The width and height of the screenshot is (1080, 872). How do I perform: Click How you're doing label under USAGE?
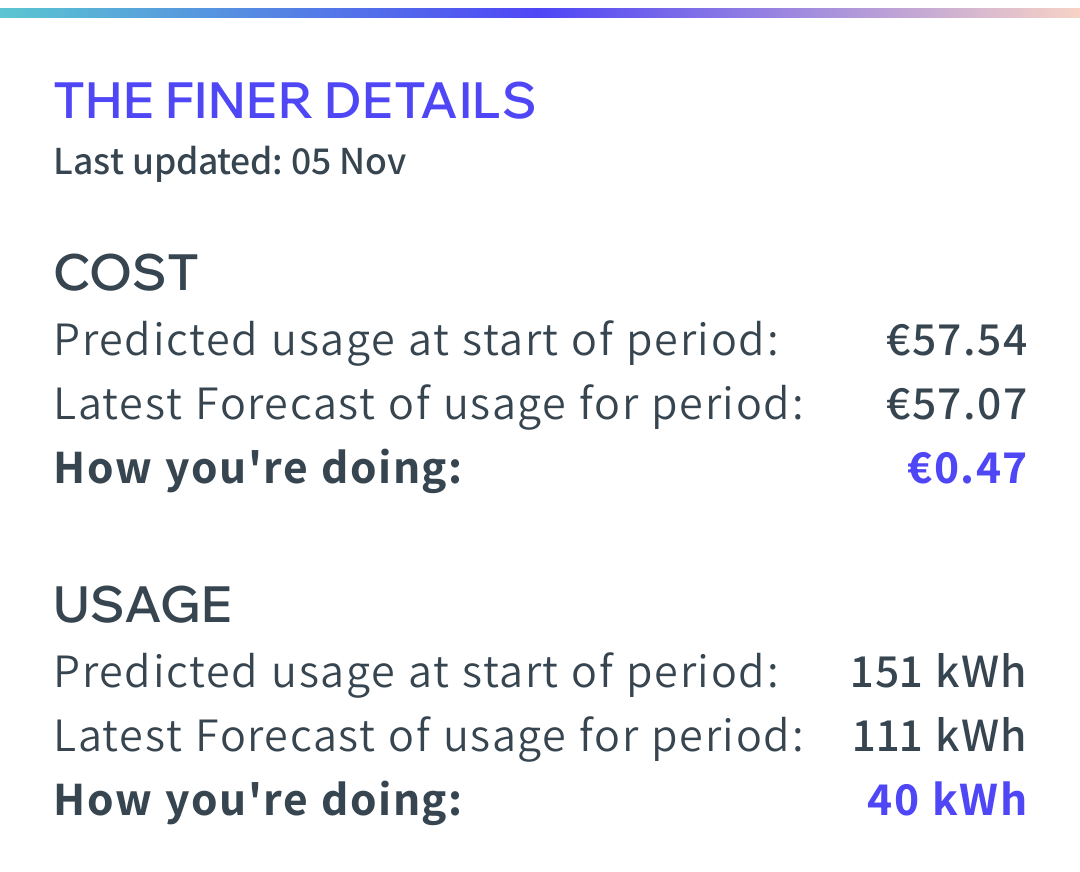tap(258, 802)
